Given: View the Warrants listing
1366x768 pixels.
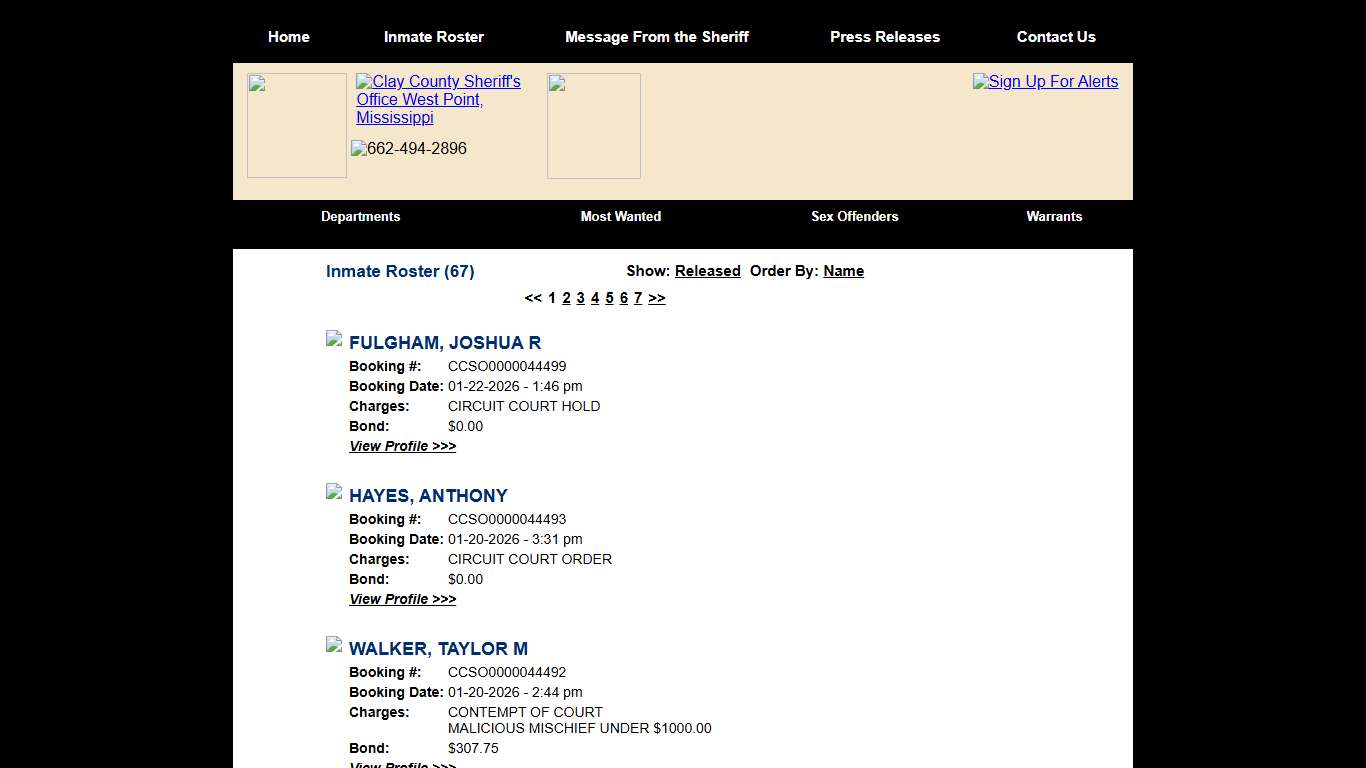Looking at the screenshot, I should pyautogui.click(x=1054, y=217).
